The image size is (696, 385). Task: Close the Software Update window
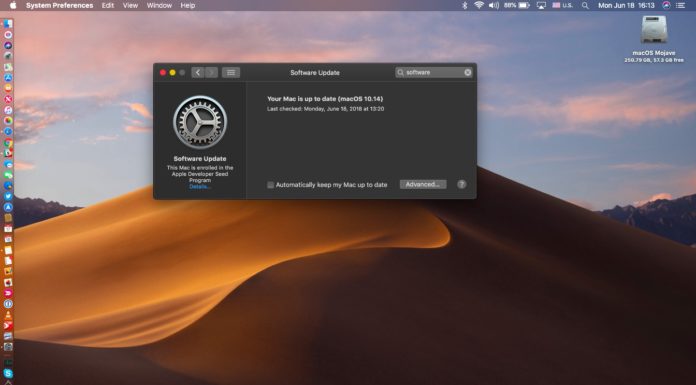163,72
